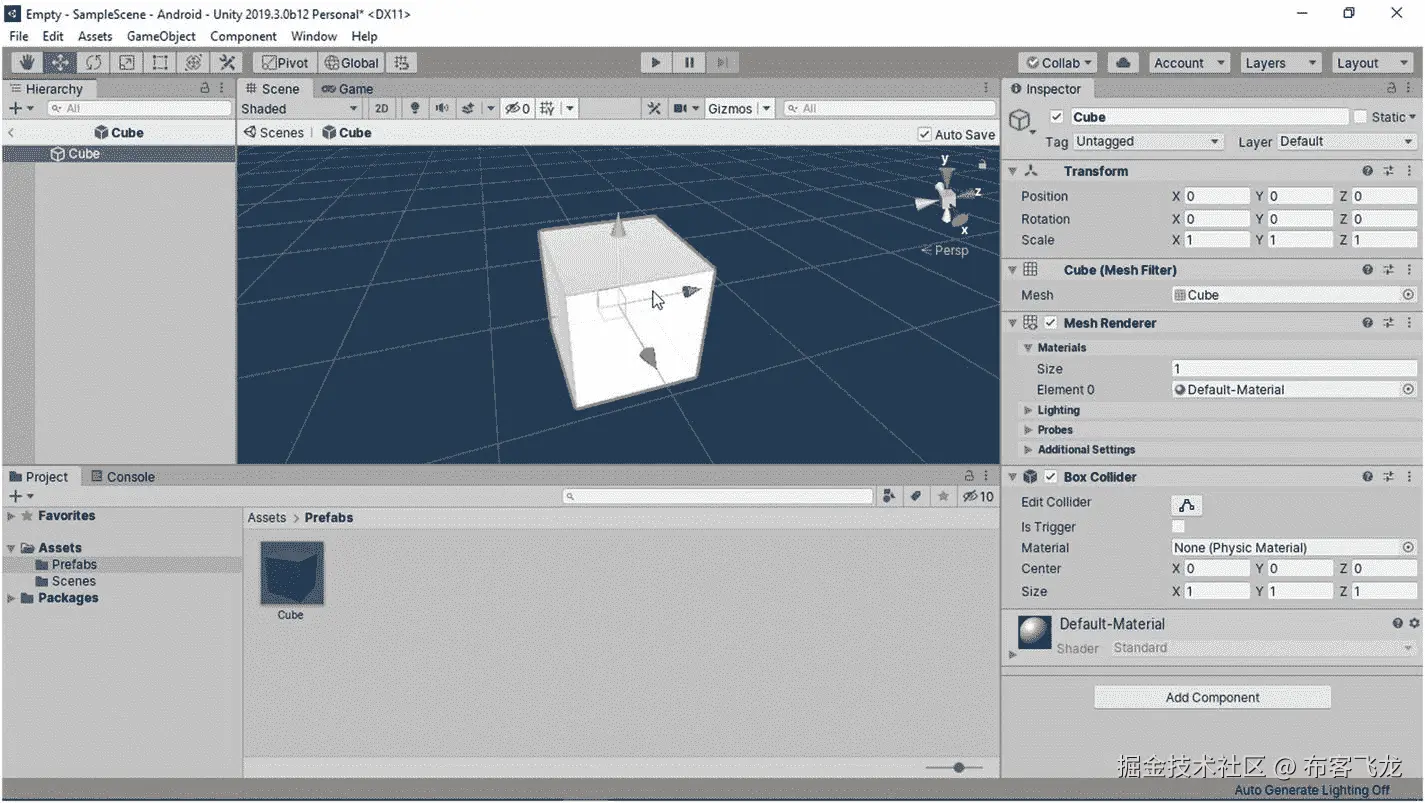Click the Unity cloud icon near Collab
Viewport: 1425px width, 803px height.
tap(1122, 62)
